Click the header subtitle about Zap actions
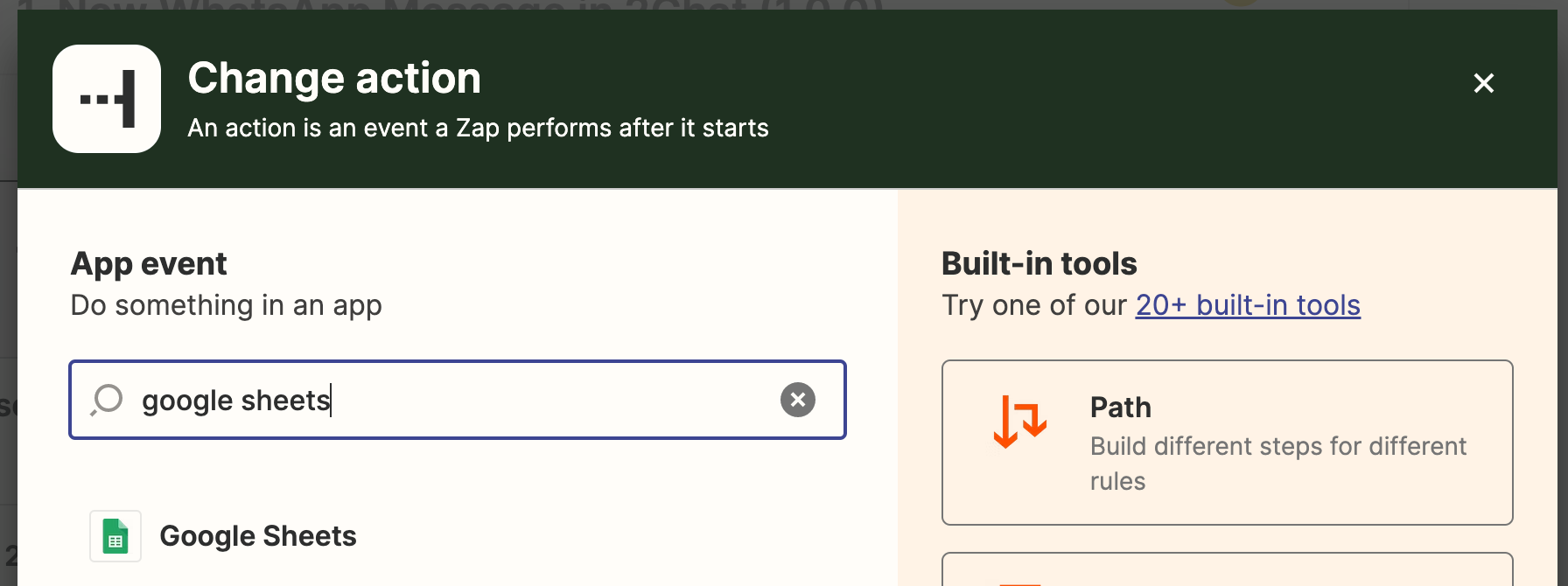Viewport: 1568px width, 586px height. pos(478,128)
